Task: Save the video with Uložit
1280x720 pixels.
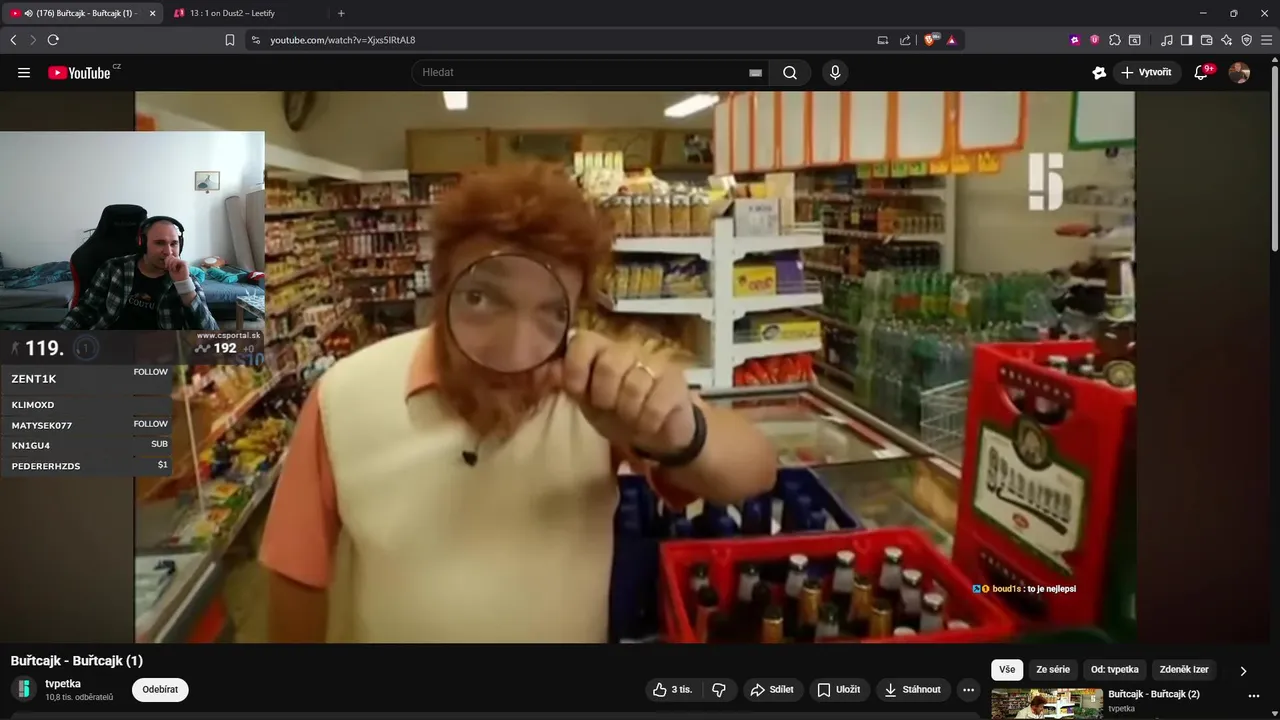Action: point(839,689)
